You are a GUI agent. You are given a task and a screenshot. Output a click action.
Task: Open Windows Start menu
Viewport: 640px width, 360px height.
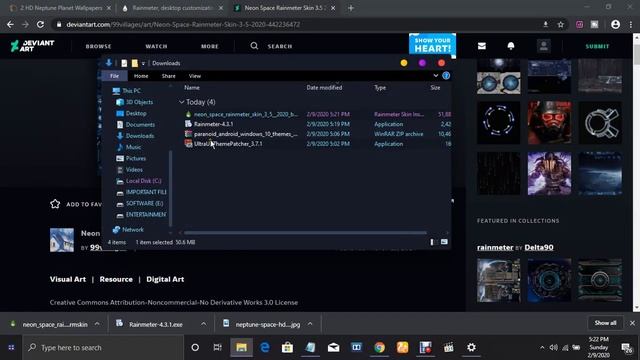pyautogui.click(x=11, y=347)
